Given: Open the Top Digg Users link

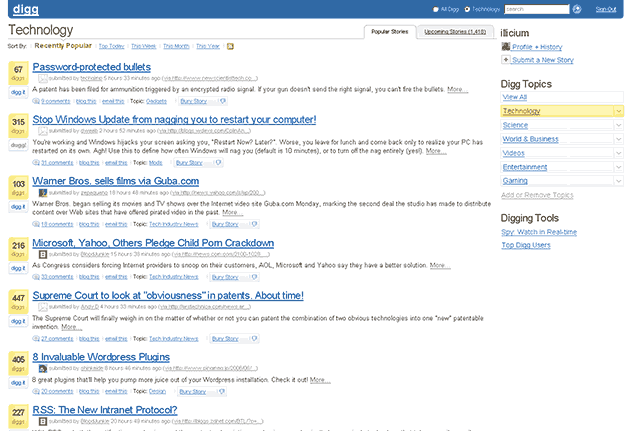Looking at the screenshot, I should point(526,245).
